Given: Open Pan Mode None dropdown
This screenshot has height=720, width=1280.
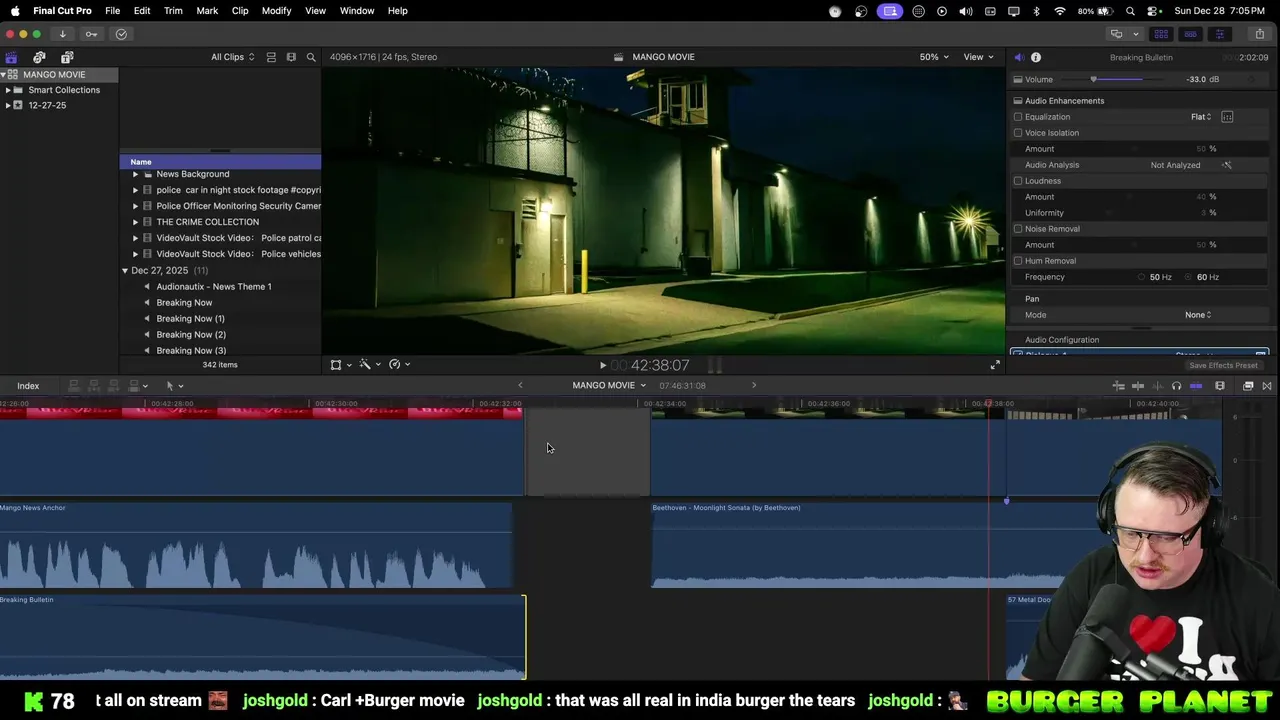Looking at the screenshot, I should (x=1198, y=315).
